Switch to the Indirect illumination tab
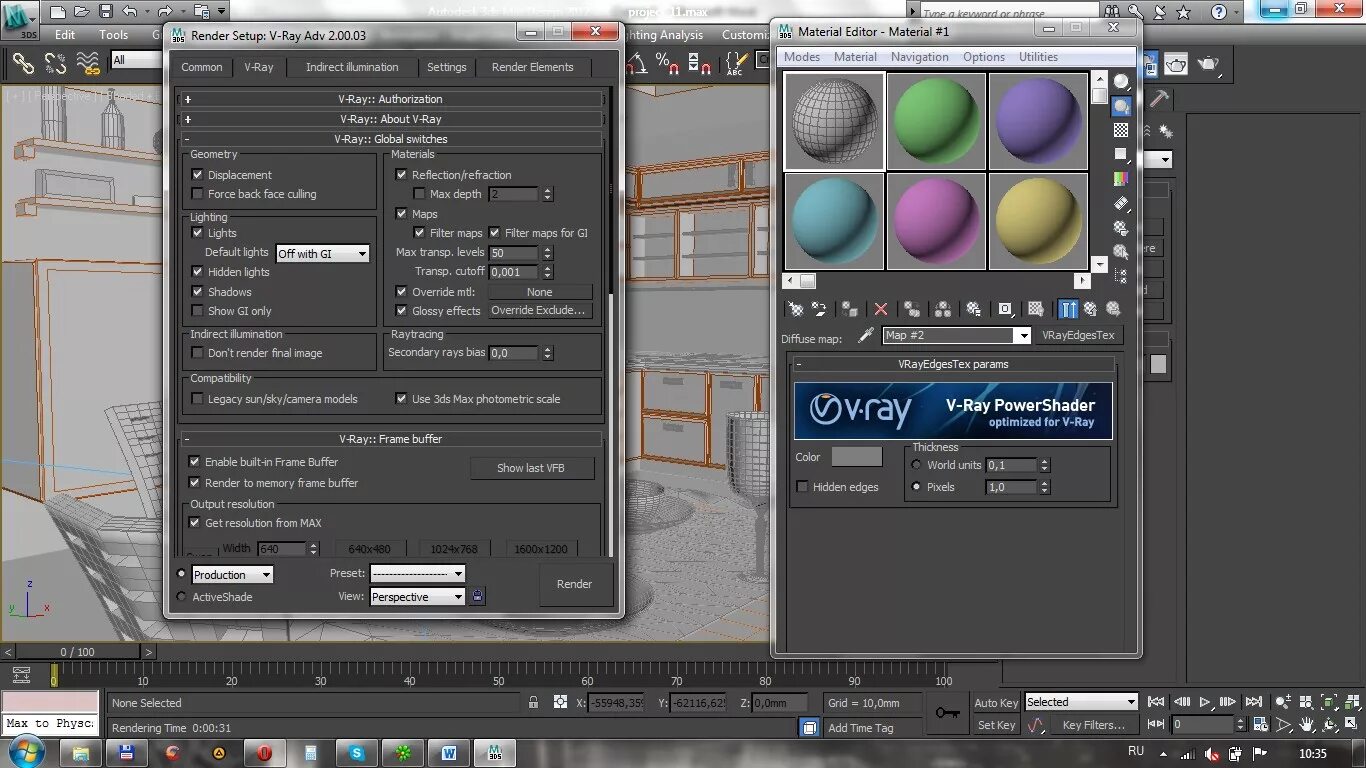Screen dimensions: 1366x768 pyautogui.click(x=352, y=67)
